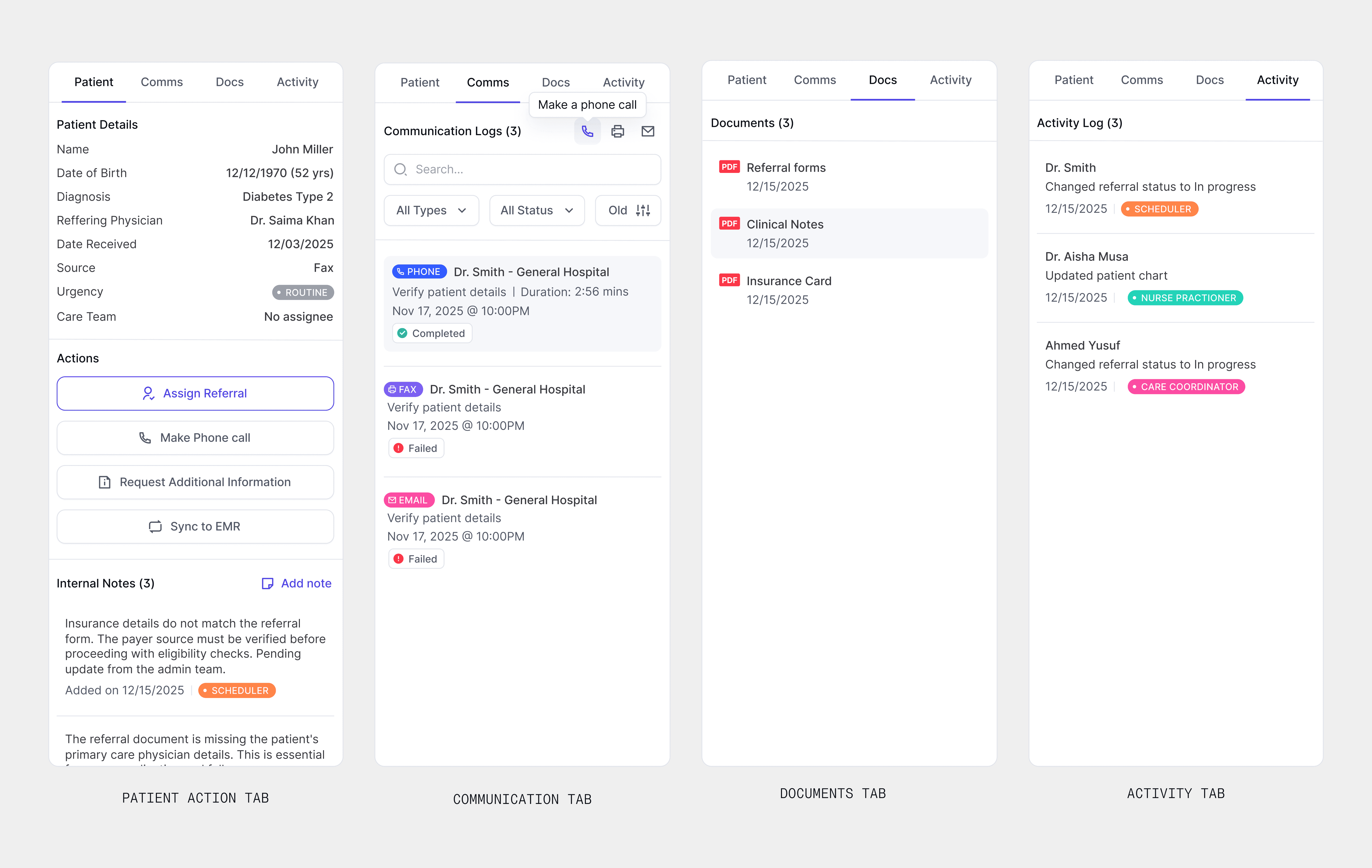
Task: Select the Clinical Notes document row
Action: tap(849, 234)
